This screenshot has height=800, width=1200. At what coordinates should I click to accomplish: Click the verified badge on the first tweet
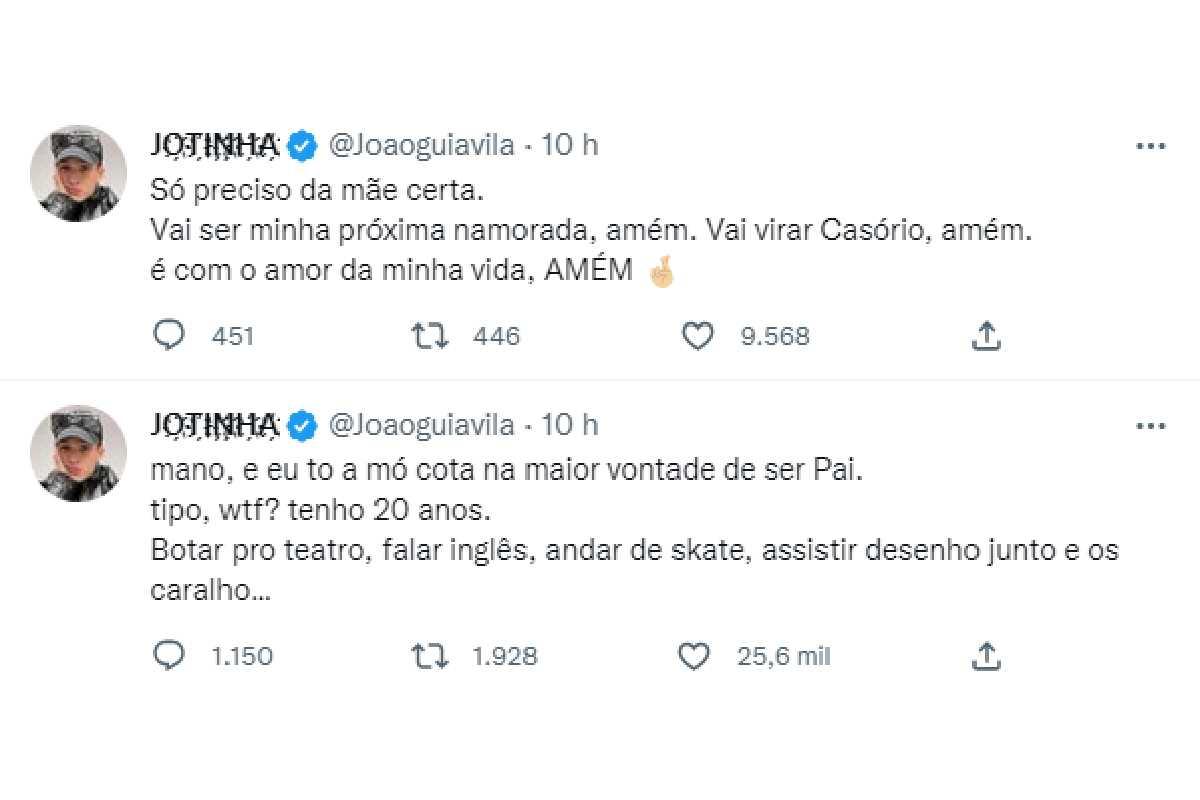tap(302, 146)
